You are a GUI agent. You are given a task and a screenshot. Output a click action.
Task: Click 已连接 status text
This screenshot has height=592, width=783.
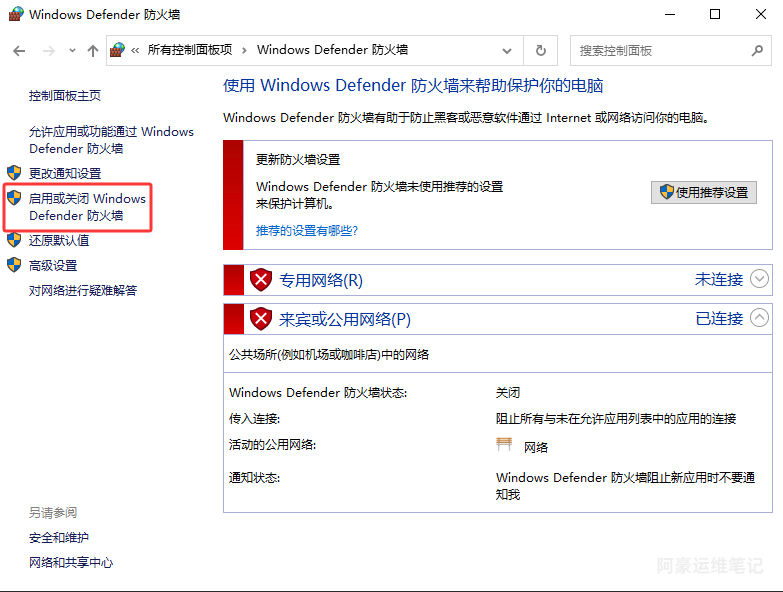pyautogui.click(x=719, y=318)
